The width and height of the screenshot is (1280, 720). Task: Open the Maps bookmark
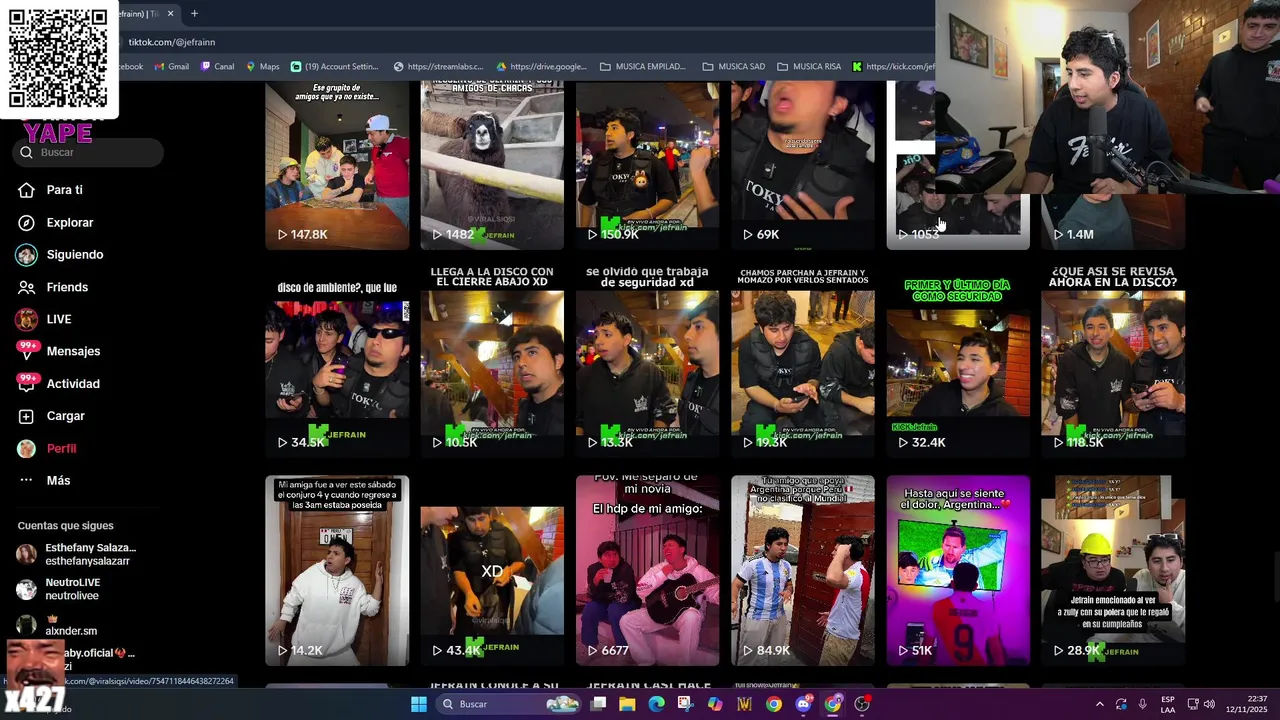tap(262, 67)
